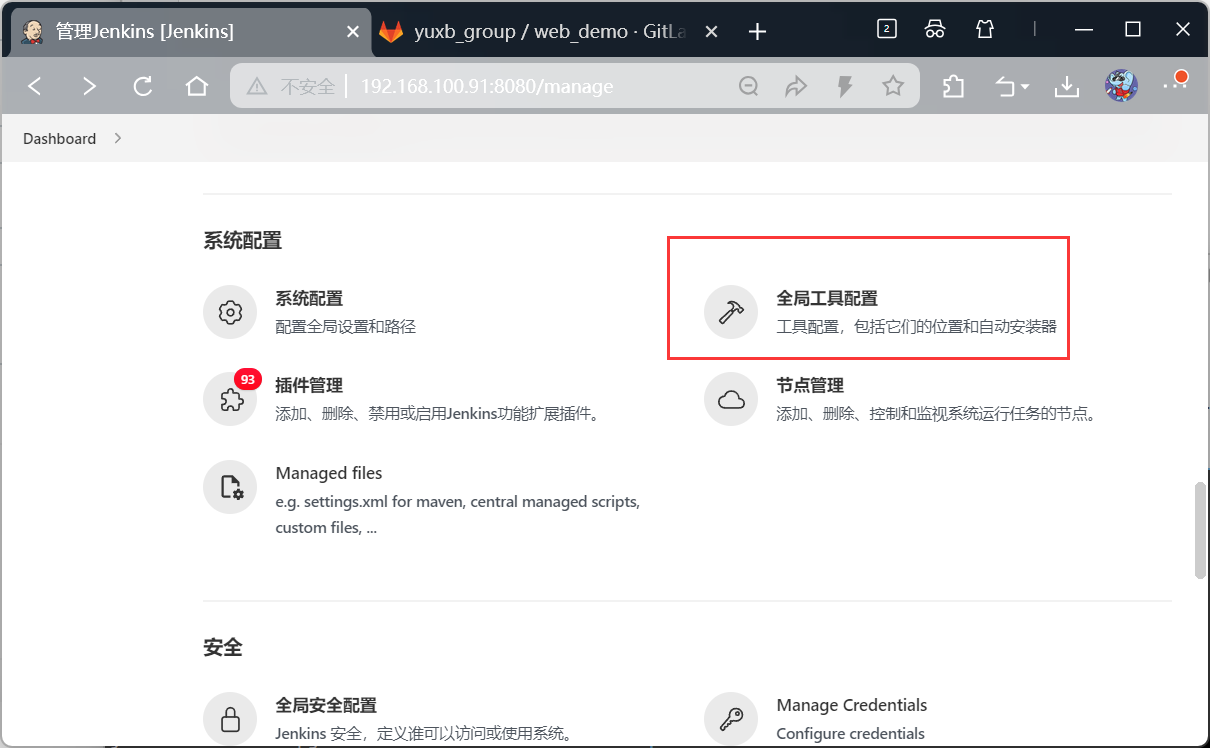Close the GitLab web_demo tab
Screen dimensions: 1210x748
711,32
